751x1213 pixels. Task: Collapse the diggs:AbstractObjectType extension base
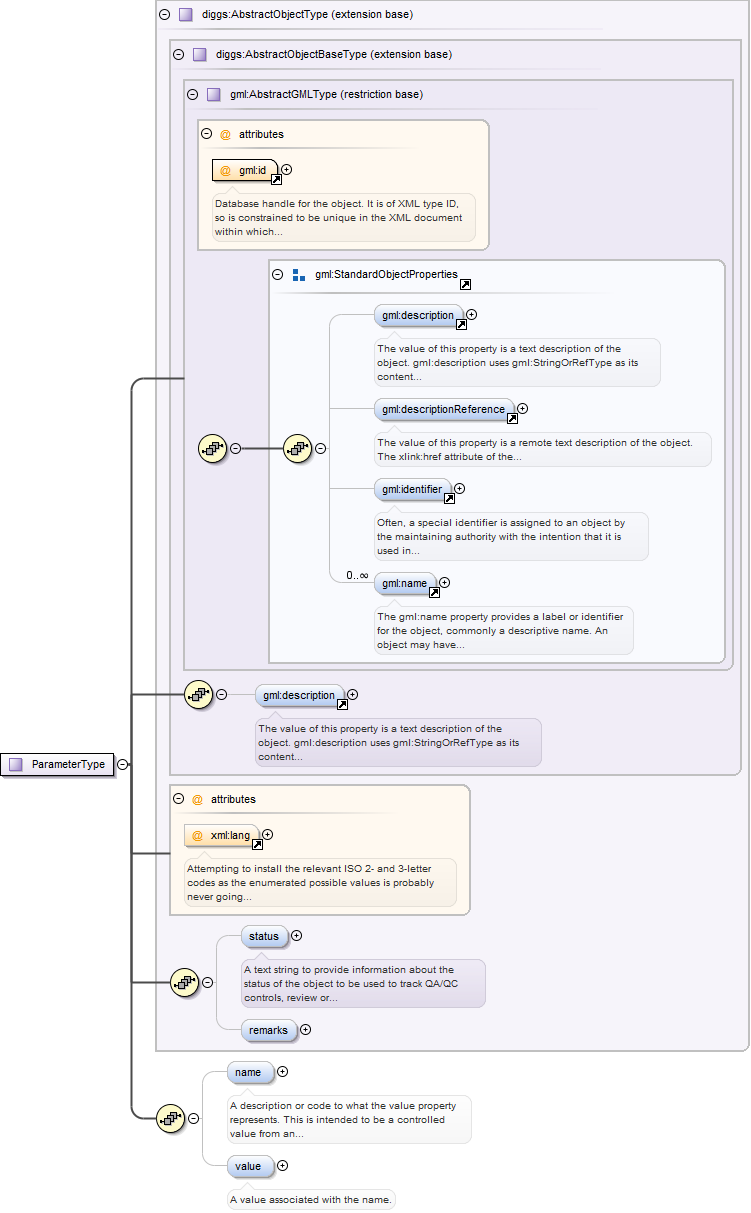(164, 15)
